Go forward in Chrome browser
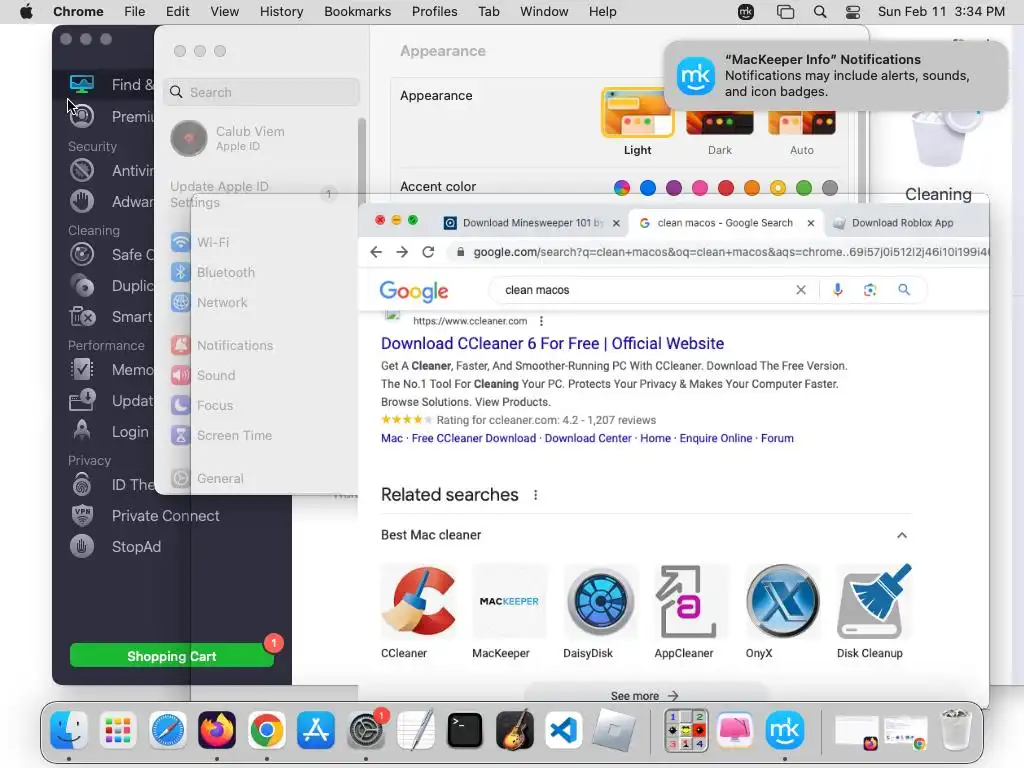1024x768 pixels. click(x=402, y=252)
